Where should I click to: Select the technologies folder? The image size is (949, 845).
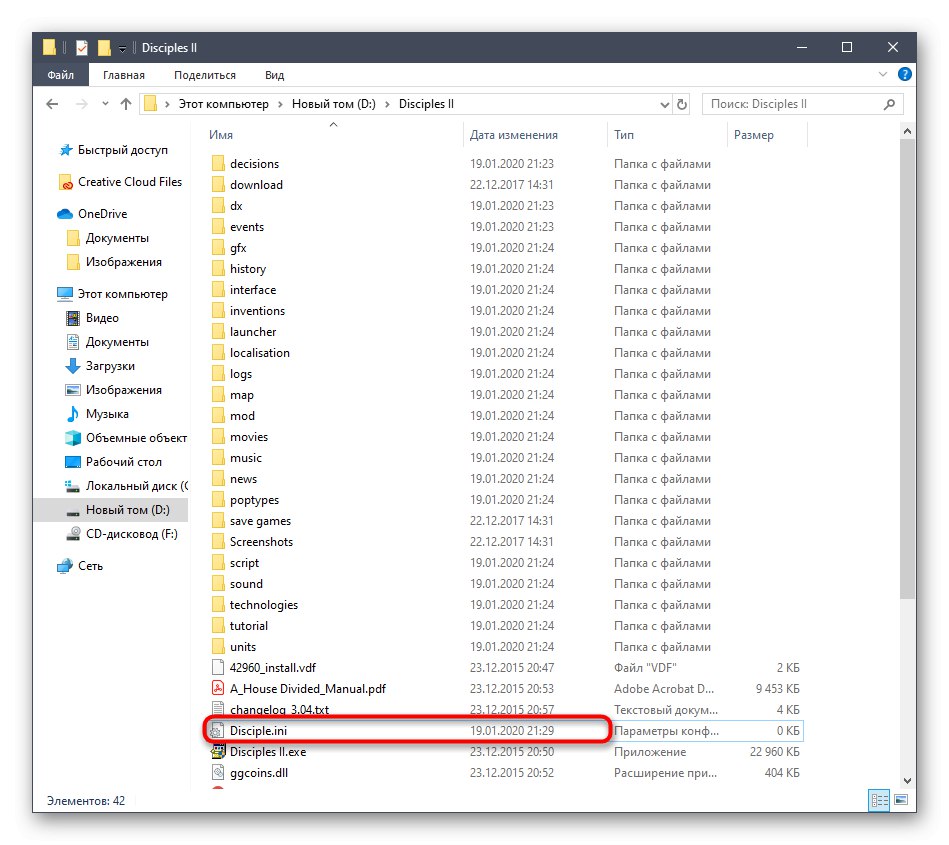(x=263, y=605)
